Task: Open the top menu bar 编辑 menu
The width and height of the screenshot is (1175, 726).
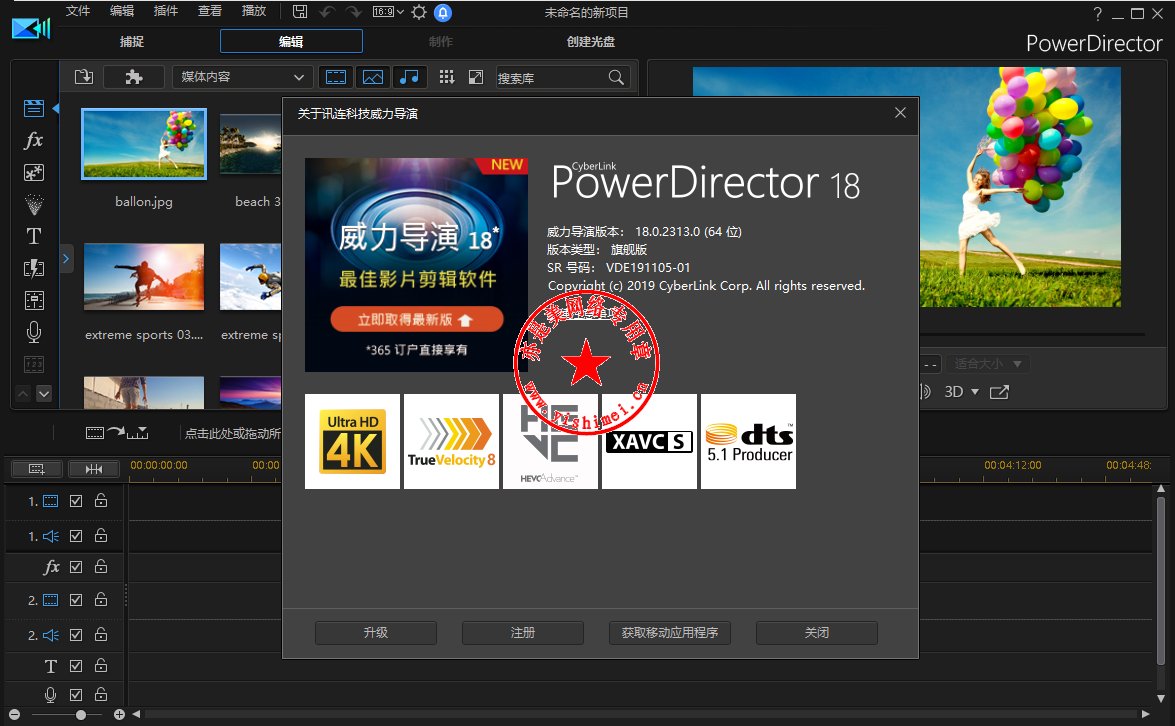Action: tap(122, 11)
